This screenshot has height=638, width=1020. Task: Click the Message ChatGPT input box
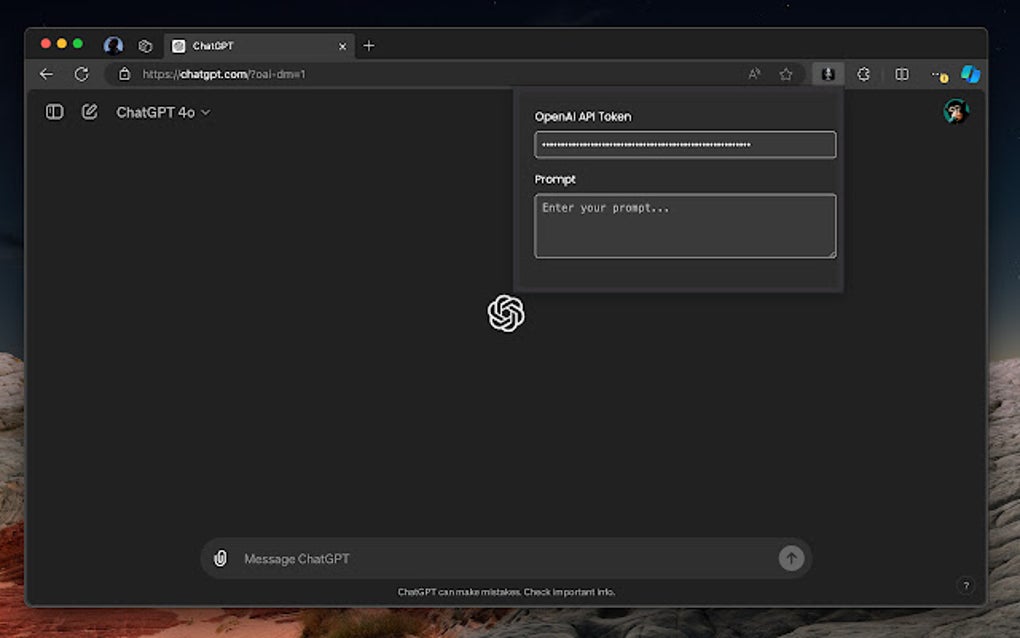506,559
